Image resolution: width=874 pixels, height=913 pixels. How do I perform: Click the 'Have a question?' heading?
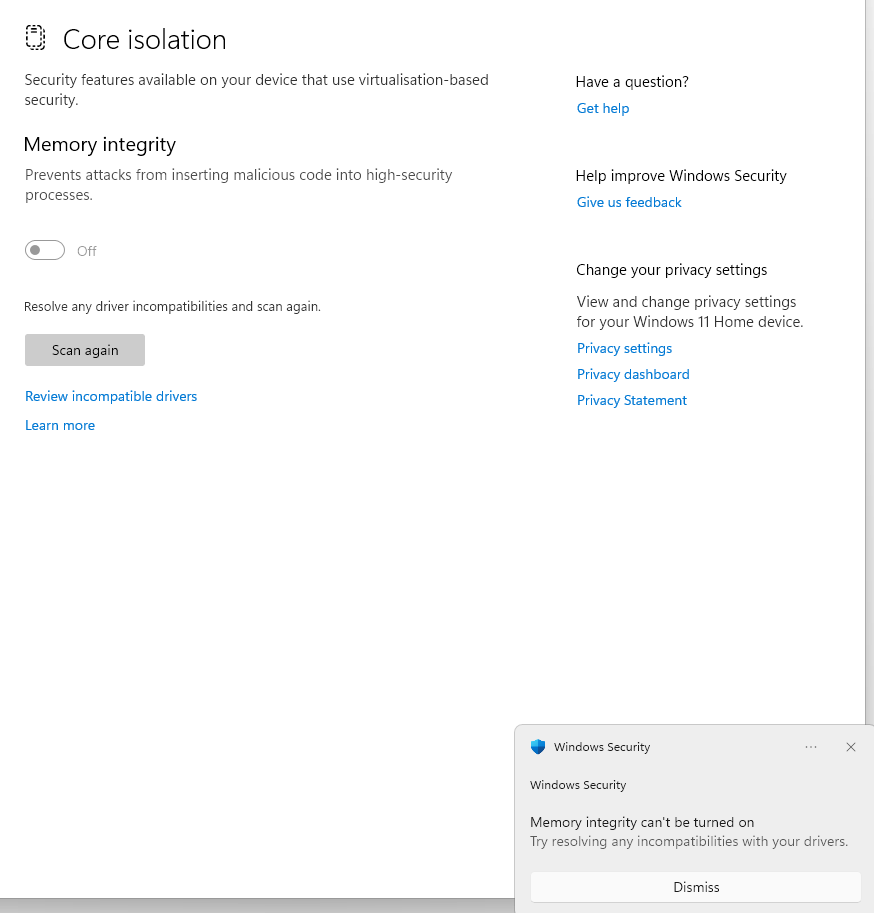pyautogui.click(x=632, y=82)
